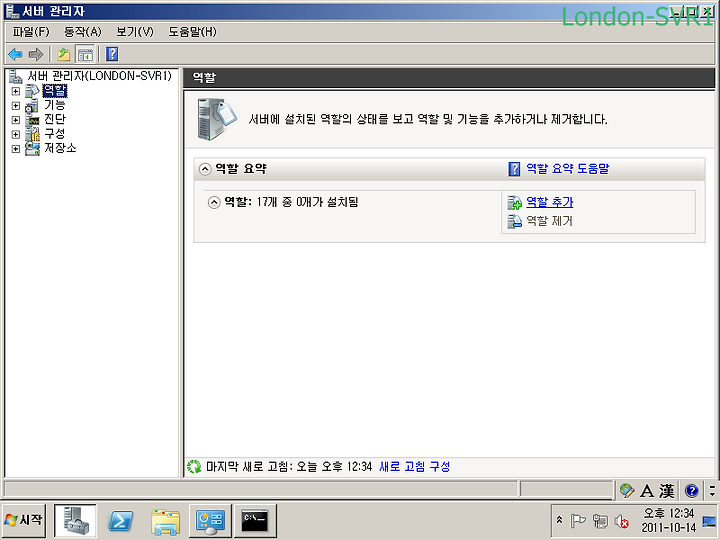Click the 역할 제거 link

click(549, 221)
